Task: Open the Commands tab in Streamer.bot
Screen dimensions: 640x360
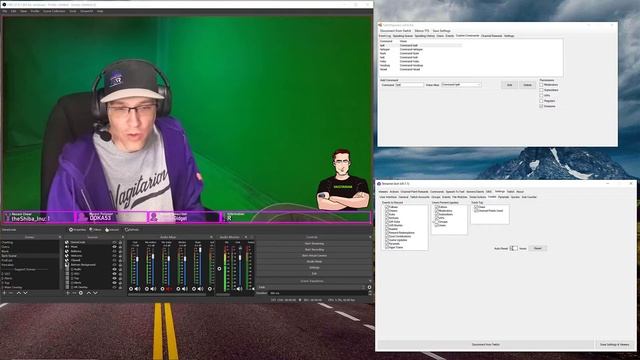Action: point(437,191)
